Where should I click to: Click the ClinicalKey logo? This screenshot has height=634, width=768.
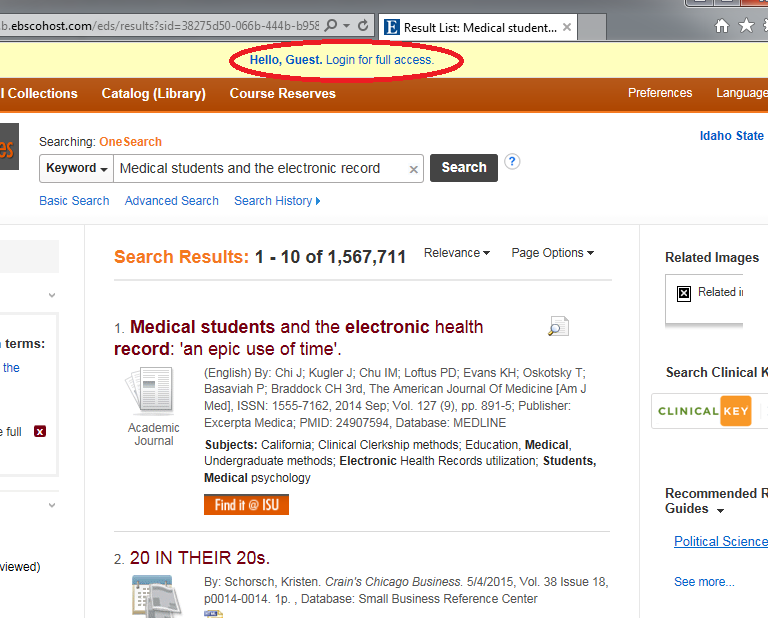[x=704, y=411]
